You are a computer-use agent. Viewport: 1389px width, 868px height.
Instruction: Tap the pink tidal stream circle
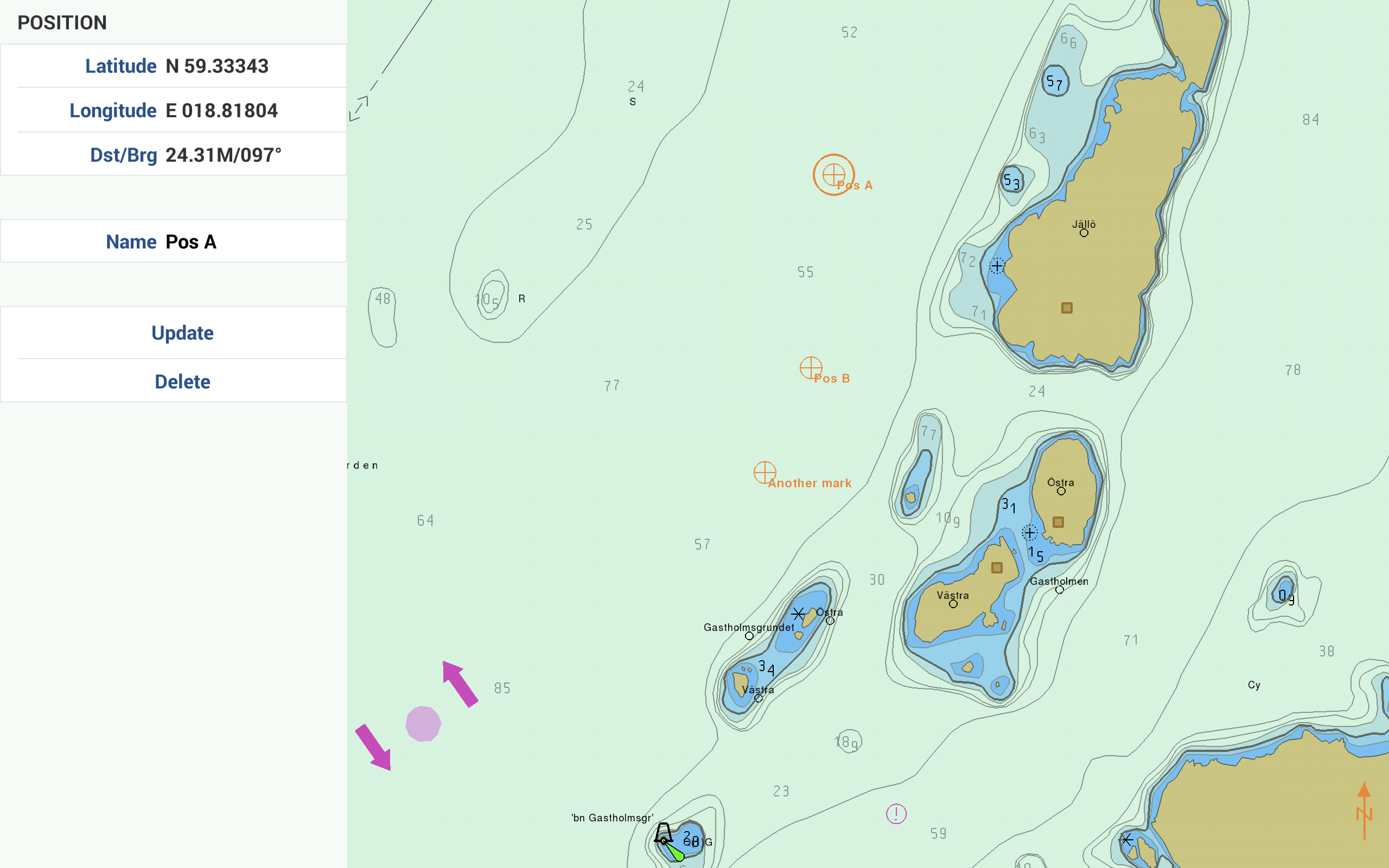423,724
